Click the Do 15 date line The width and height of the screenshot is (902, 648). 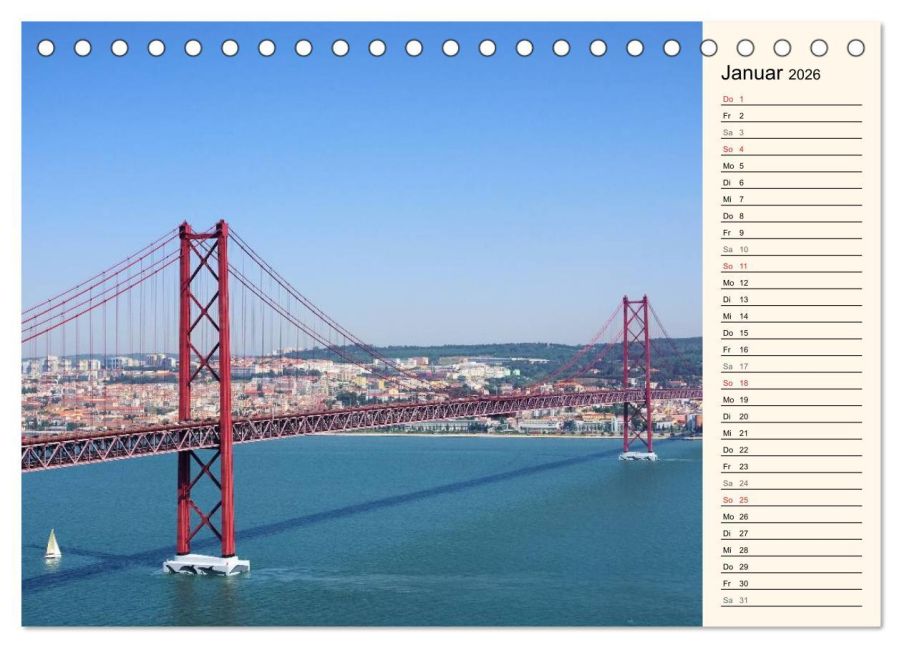pos(792,333)
